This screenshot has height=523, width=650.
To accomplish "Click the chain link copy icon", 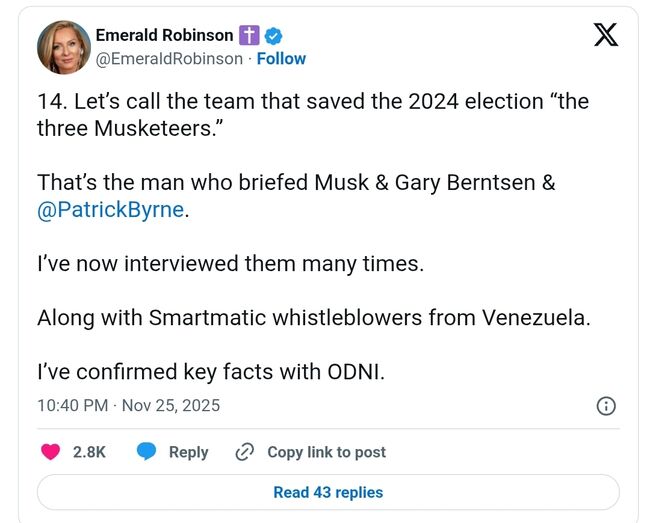I will point(245,452).
